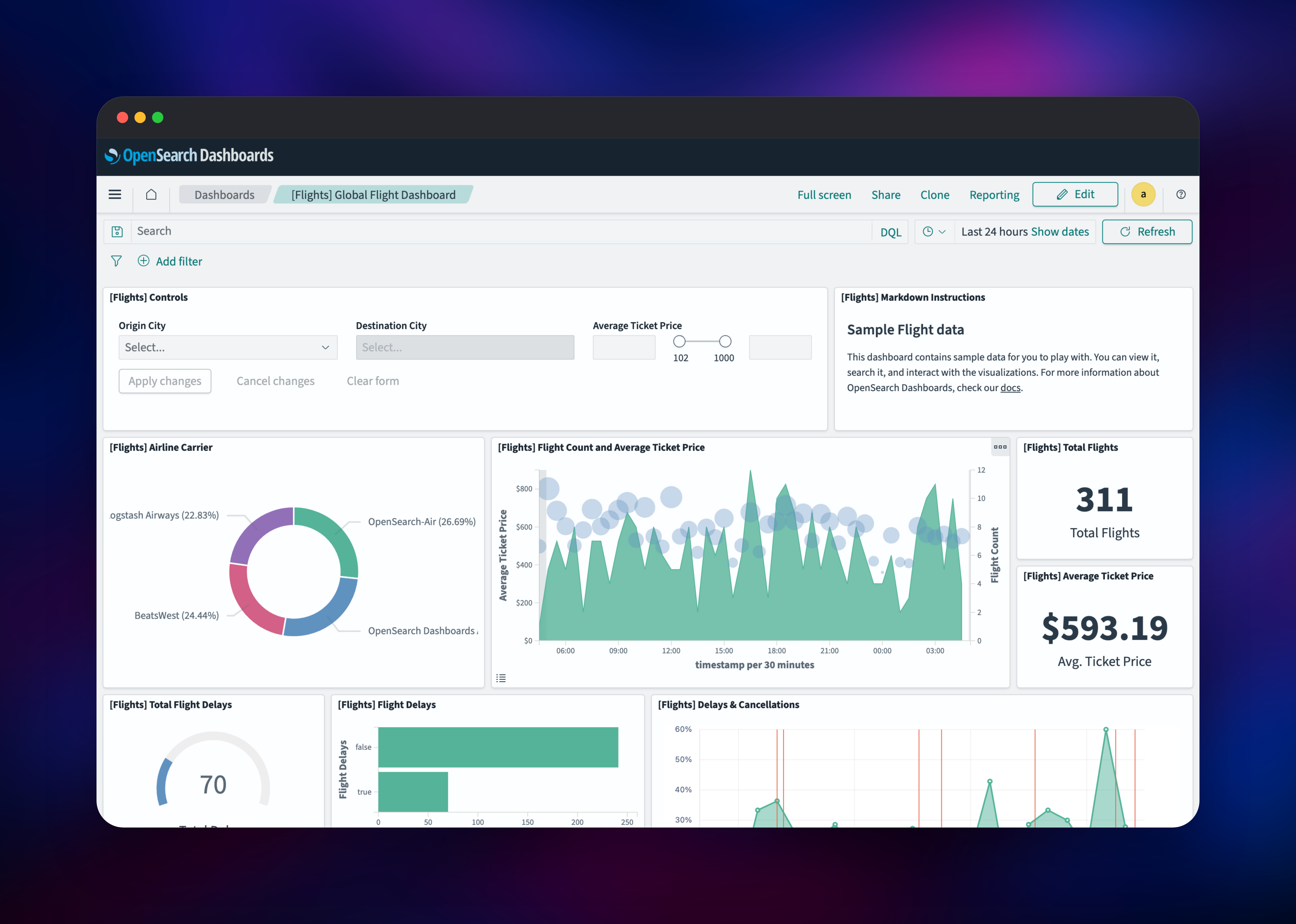Toggle the legend icon below Flight Count chart
Image resolution: width=1296 pixels, height=924 pixels.
click(x=501, y=678)
